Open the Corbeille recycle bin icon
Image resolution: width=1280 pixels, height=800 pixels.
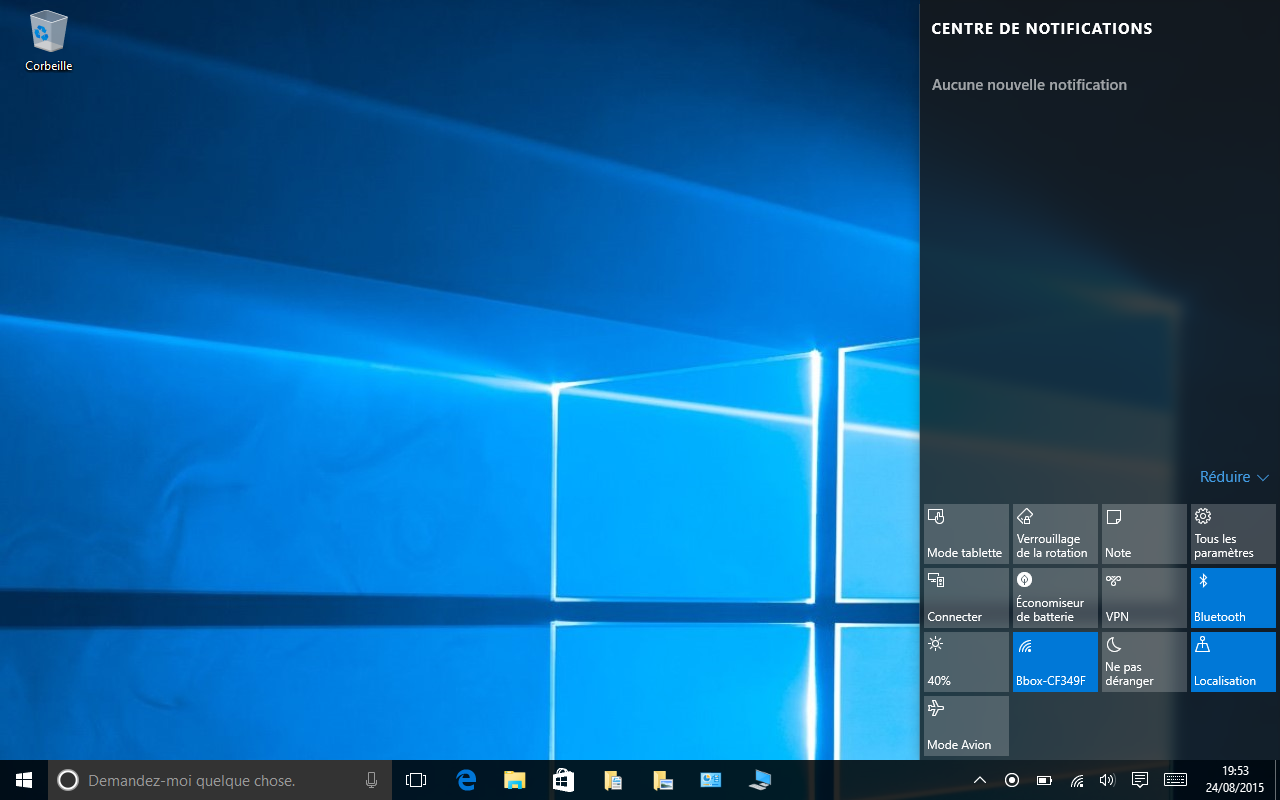click(x=48, y=41)
